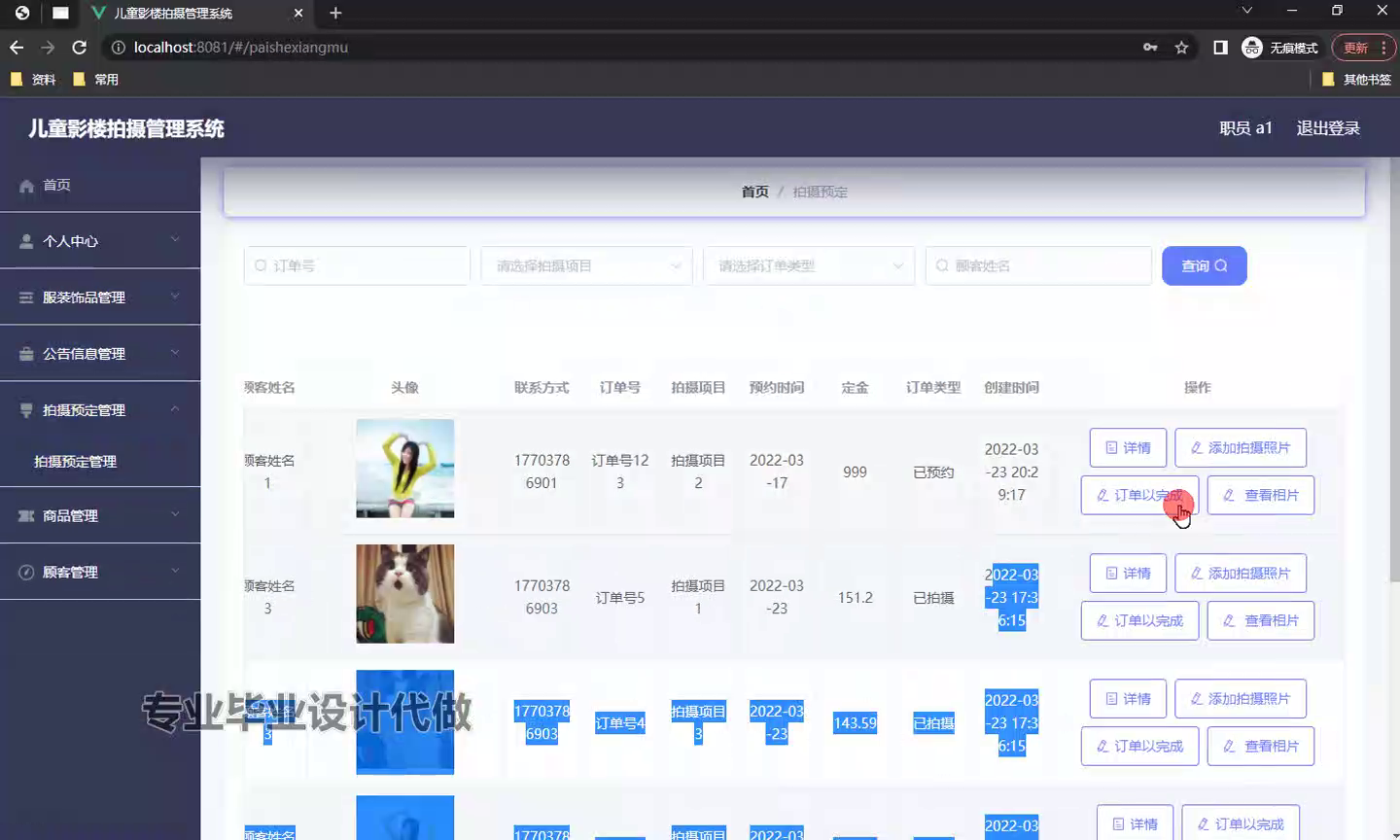Click the cat avatar thumbnail for 顾客姓名3
The width and height of the screenshot is (1400, 840).
pos(404,593)
